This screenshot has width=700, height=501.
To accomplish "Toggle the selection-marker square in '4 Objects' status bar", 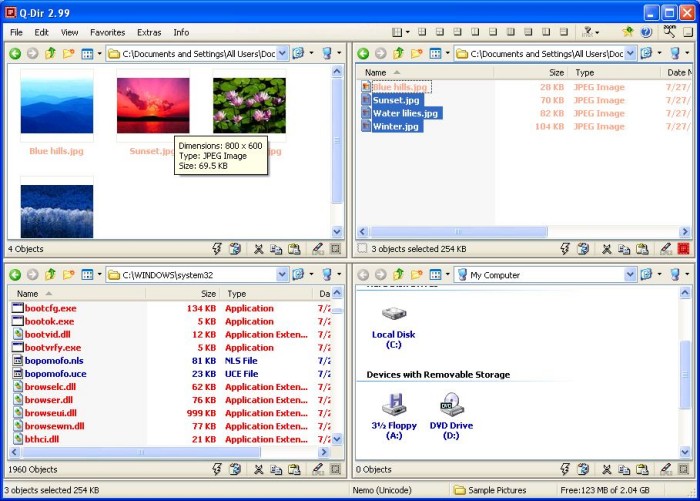I will (x=335, y=249).
